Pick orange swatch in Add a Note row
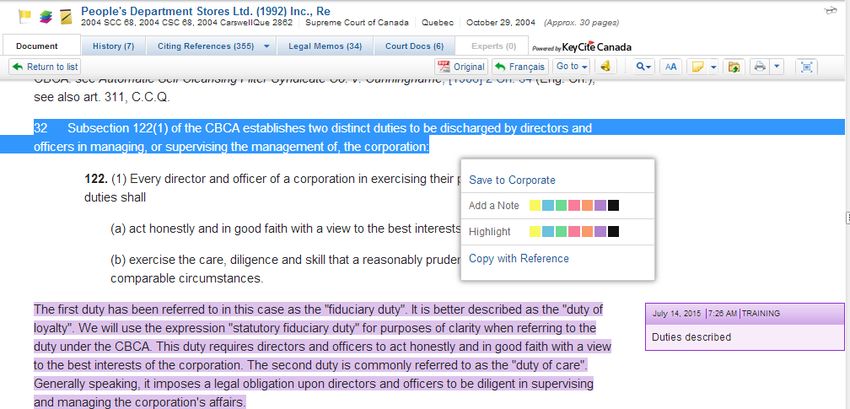850x409 pixels. 587,205
